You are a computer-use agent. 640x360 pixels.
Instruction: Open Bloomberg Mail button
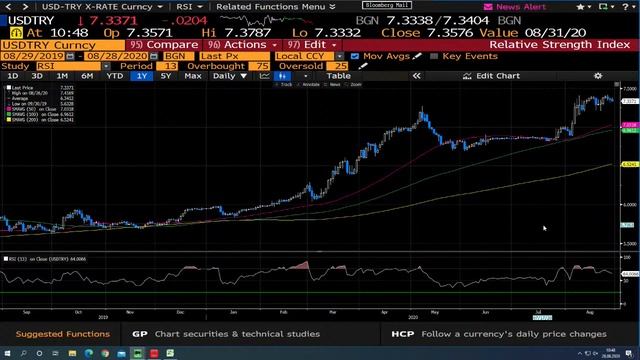(387, 5)
